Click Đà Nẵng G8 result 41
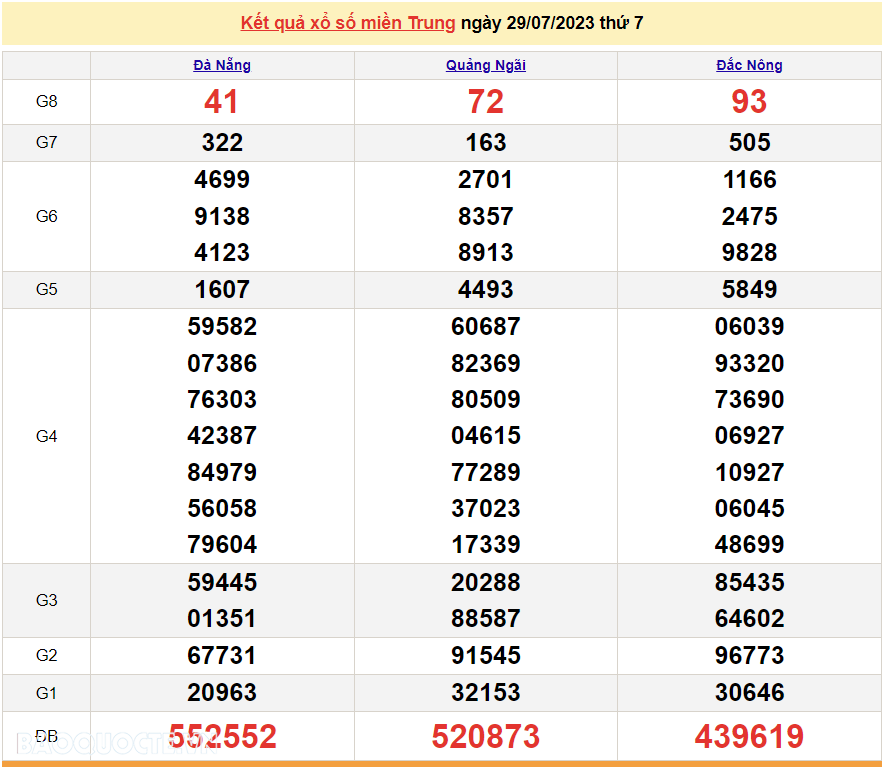The image size is (882, 767). point(222,102)
